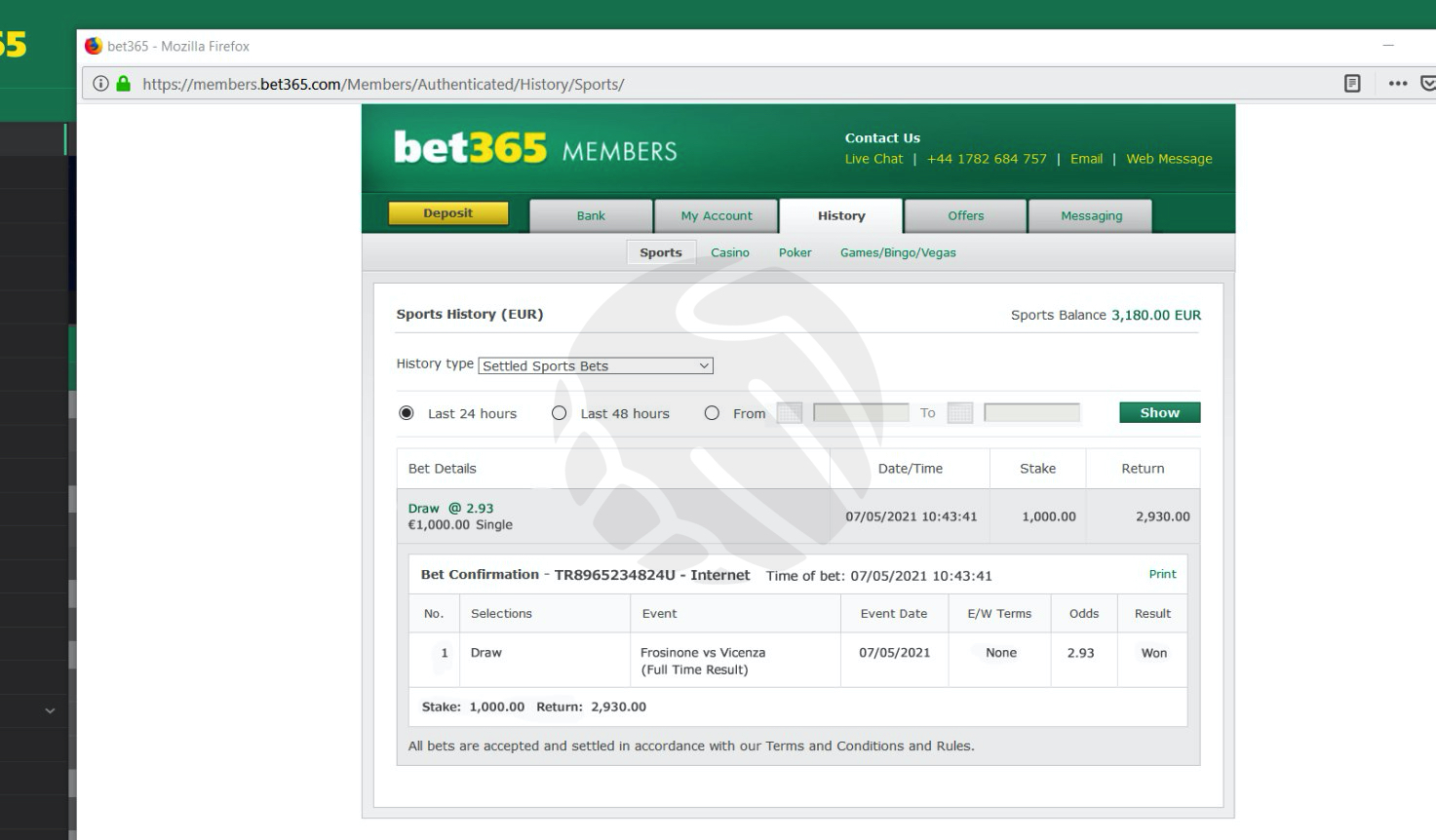Open the My Account tab
The image size is (1436, 840).
pyautogui.click(x=717, y=216)
